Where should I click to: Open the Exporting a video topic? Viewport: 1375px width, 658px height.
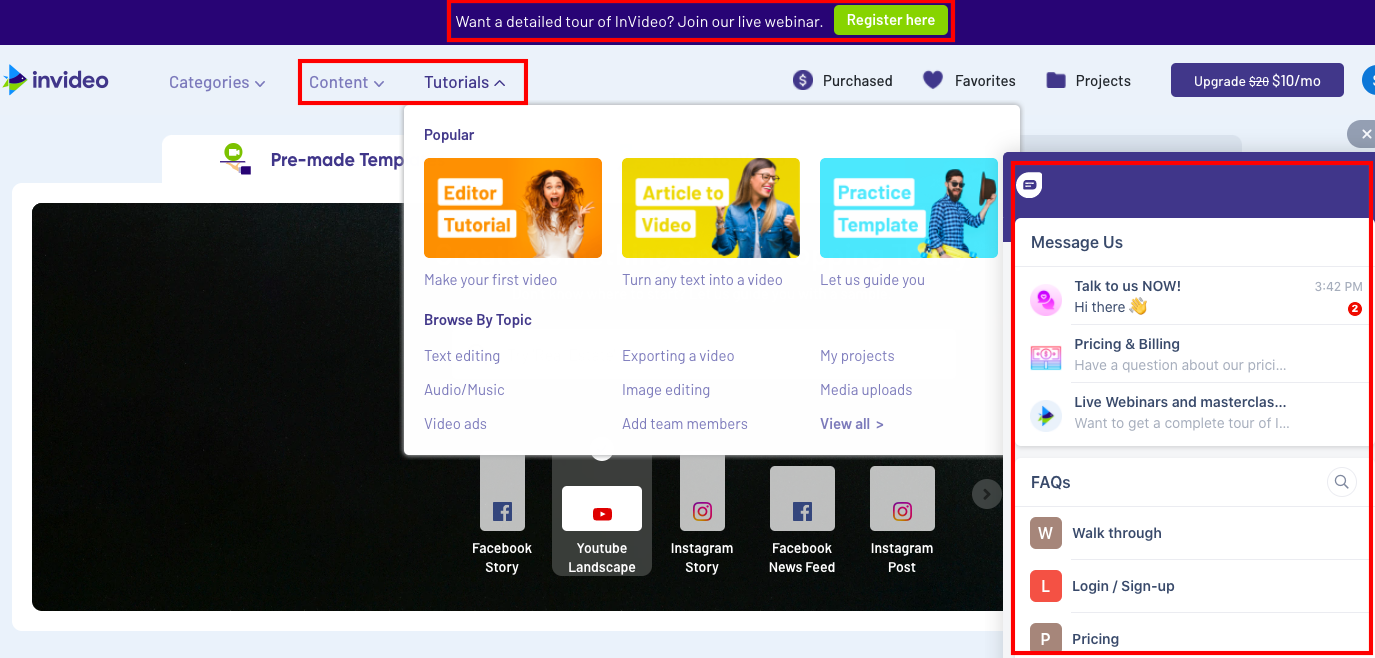tap(678, 356)
